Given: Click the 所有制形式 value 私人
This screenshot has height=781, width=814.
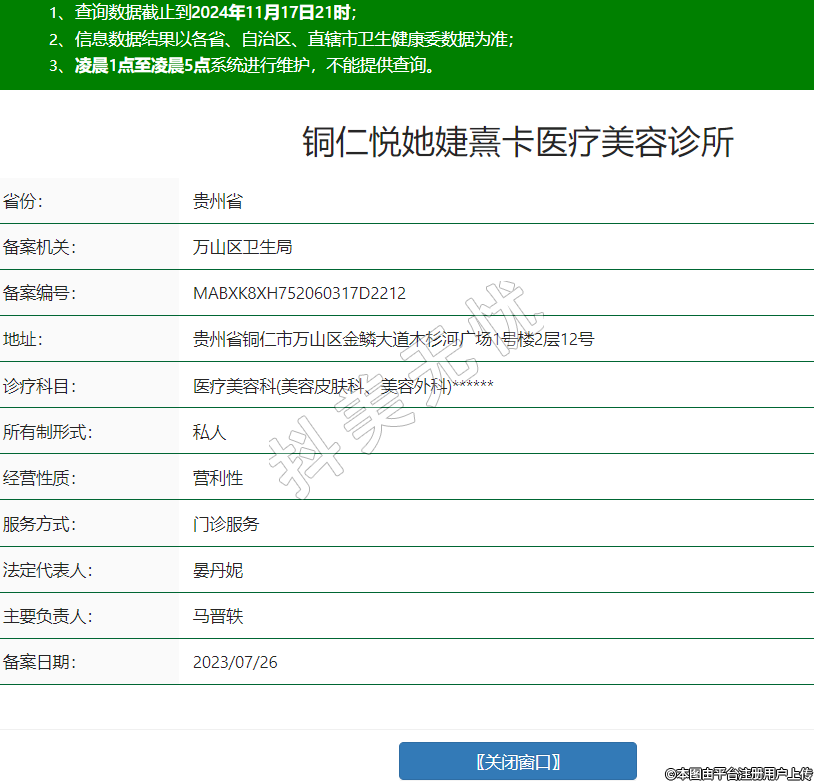Looking at the screenshot, I should (210, 433).
